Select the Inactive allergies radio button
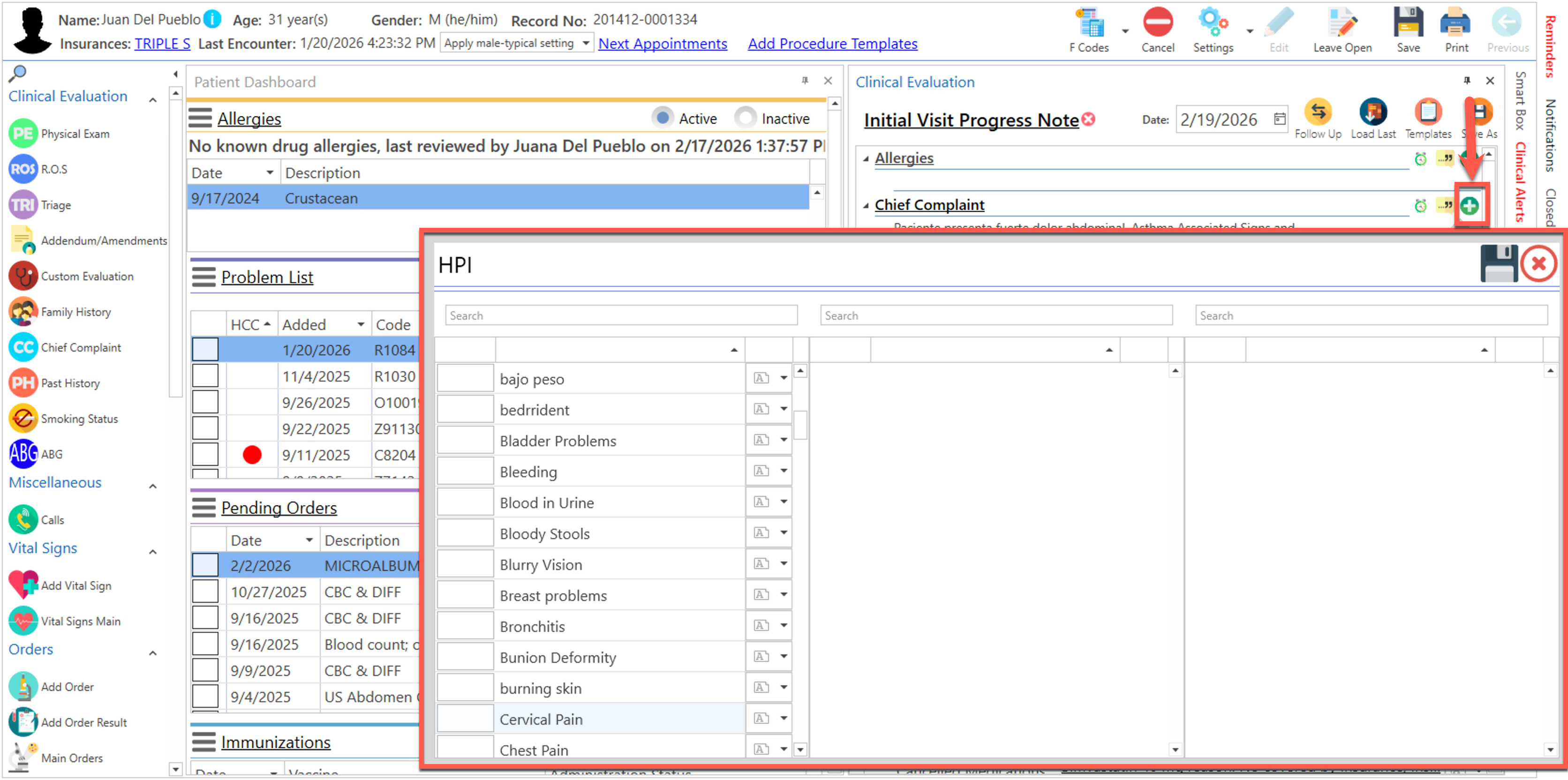The height and width of the screenshot is (780, 1568). click(x=745, y=118)
